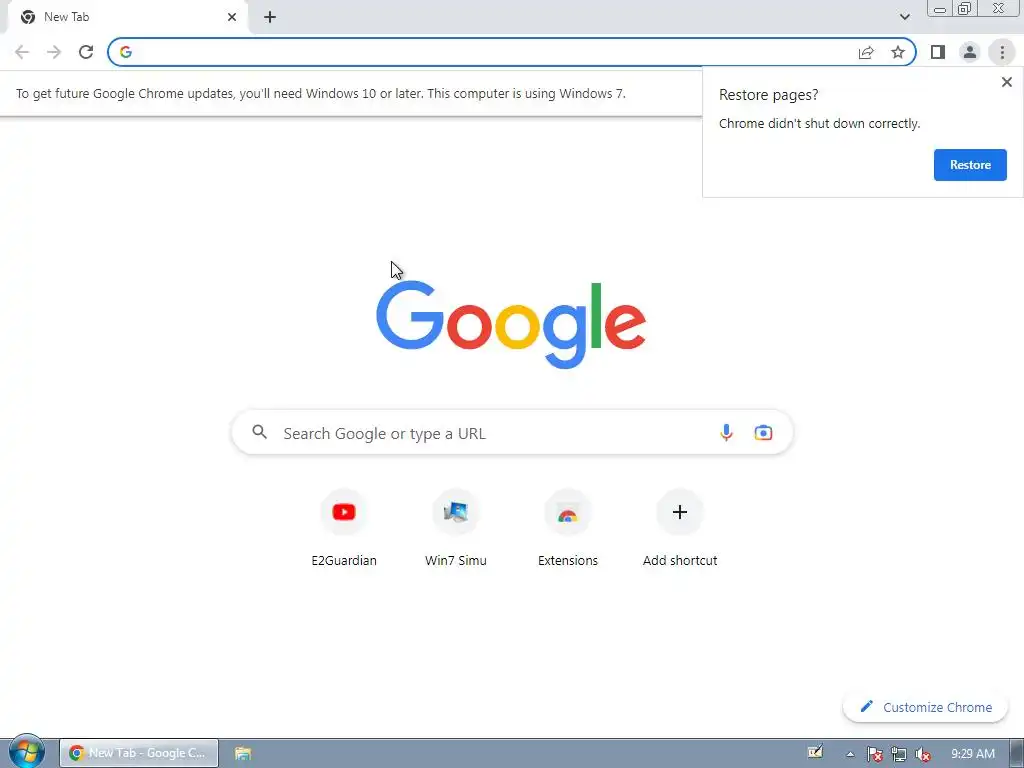Click the Search Google or type a URL box
The image size is (1024, 768).
click(x=512, y=432)
